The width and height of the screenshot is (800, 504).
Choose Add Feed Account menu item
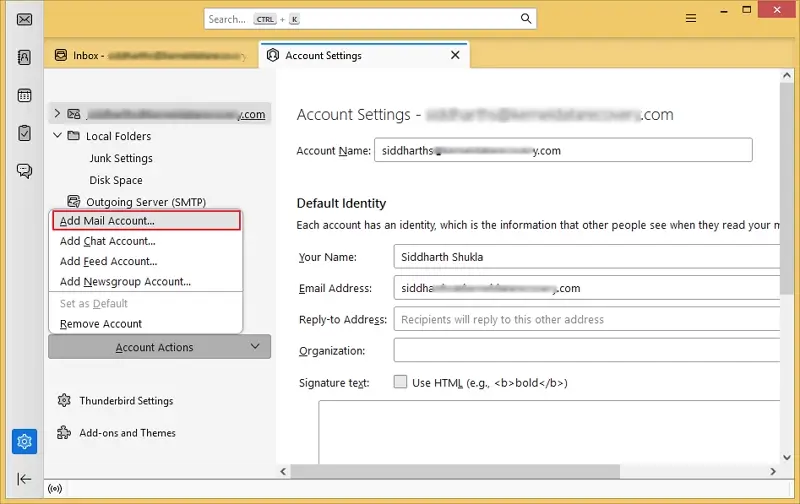coord(146,261)
